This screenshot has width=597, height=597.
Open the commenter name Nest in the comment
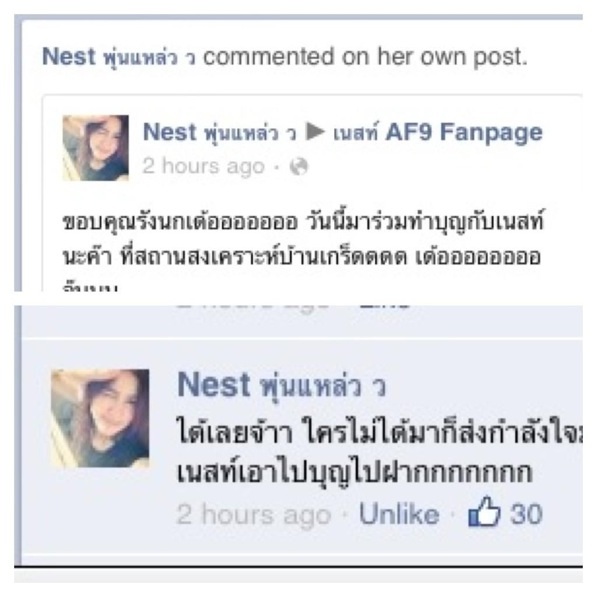click(282, 385)
